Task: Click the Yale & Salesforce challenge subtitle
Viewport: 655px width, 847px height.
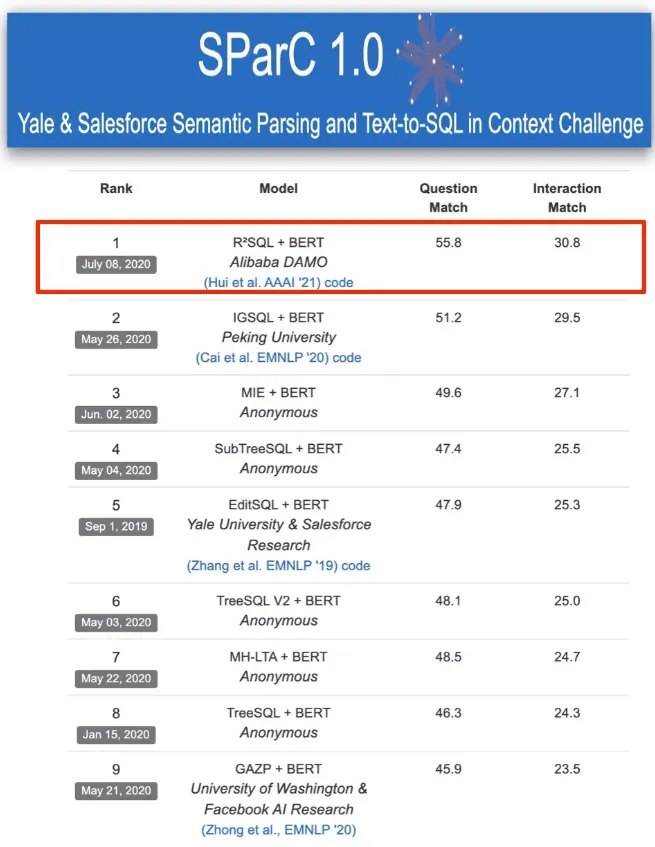Action: point(330,124)
